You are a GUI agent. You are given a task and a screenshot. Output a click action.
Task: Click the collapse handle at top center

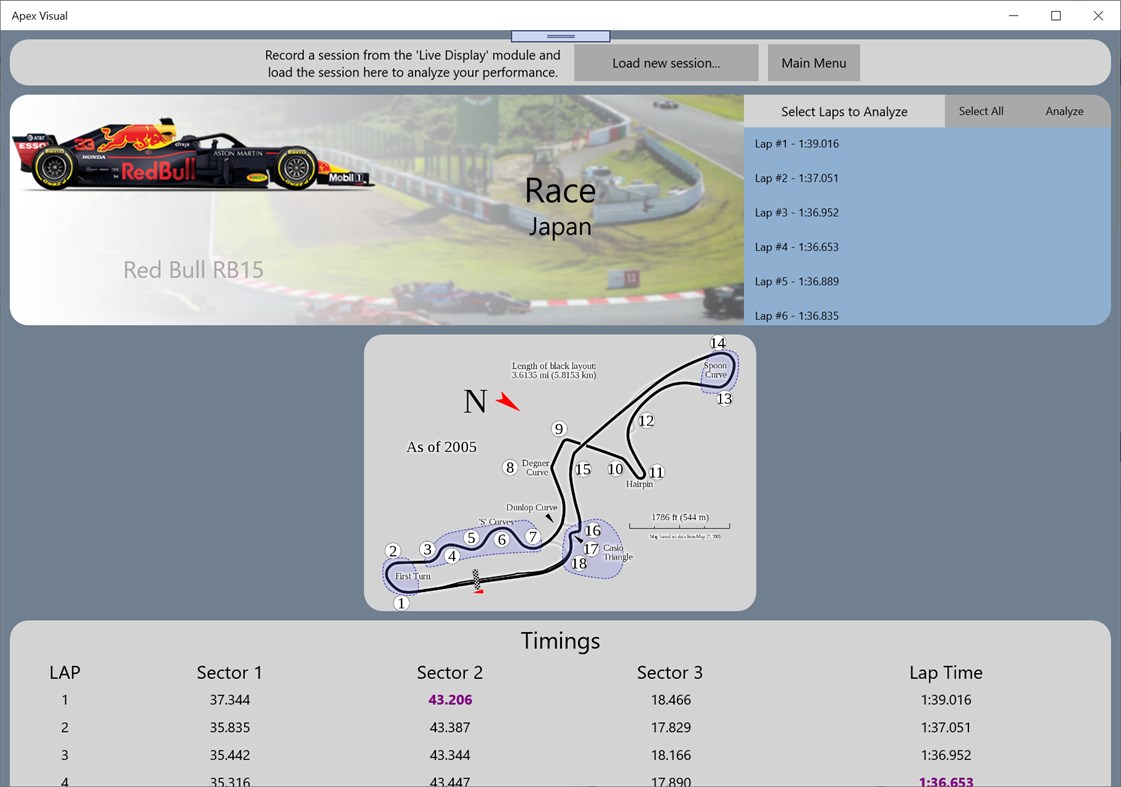pyautogui.click(x=560, y=36)
